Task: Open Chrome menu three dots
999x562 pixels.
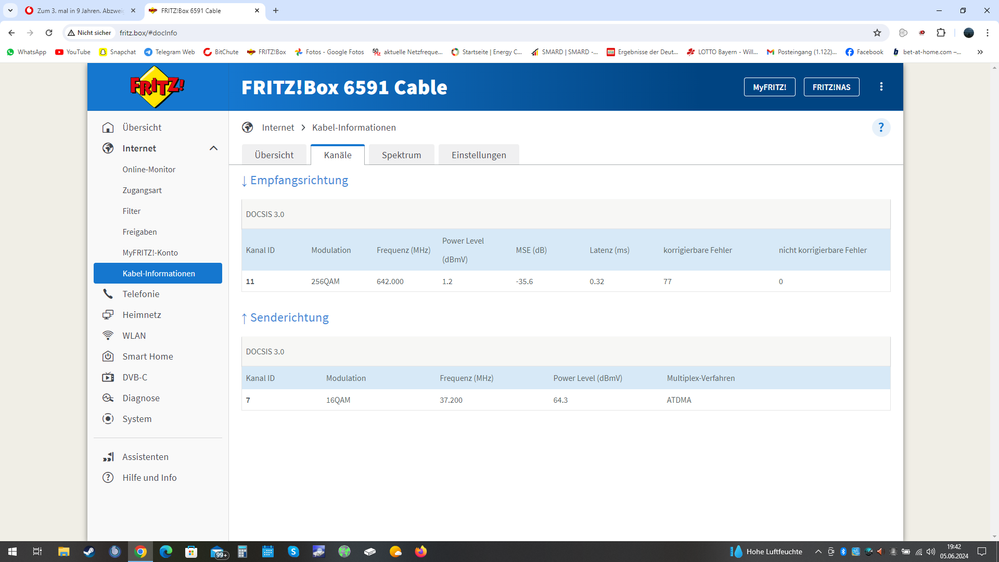Action: point(988,32)
